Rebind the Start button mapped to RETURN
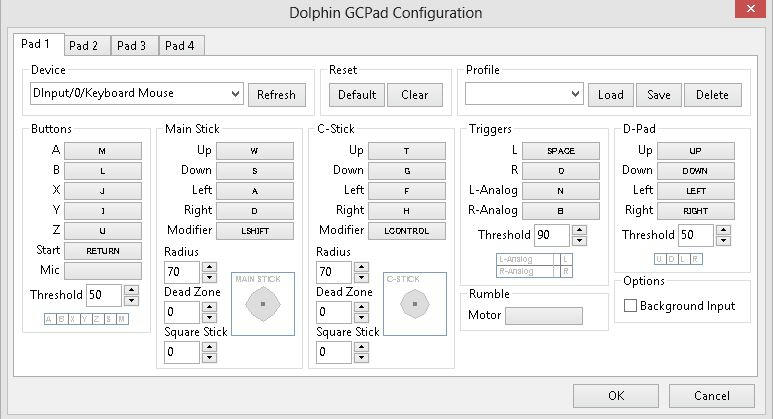The width and height of the screenshot is (773, 419). click(x=103, y=251)
